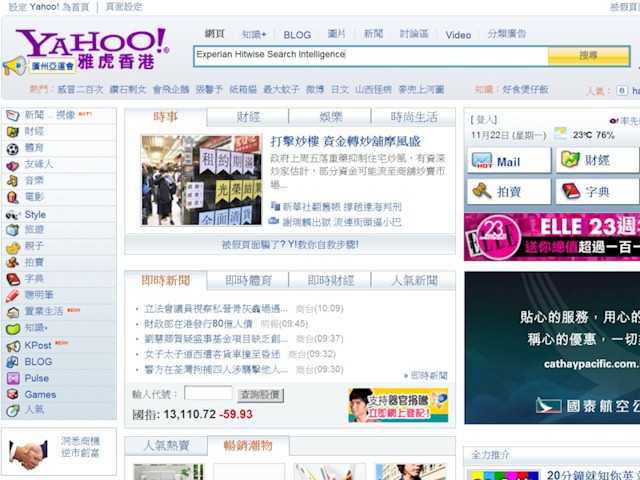Click the 拍賣 auction icon in sidebar
This screenshot has height=480, width=640.
point(13,263)
